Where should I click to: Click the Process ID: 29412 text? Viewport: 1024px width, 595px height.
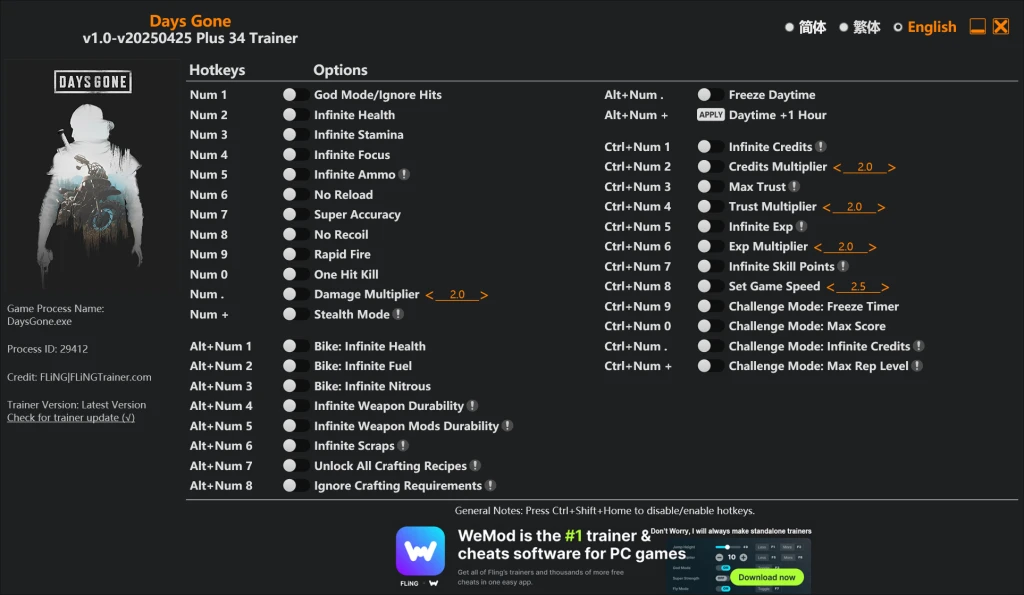tap(47, 349)
